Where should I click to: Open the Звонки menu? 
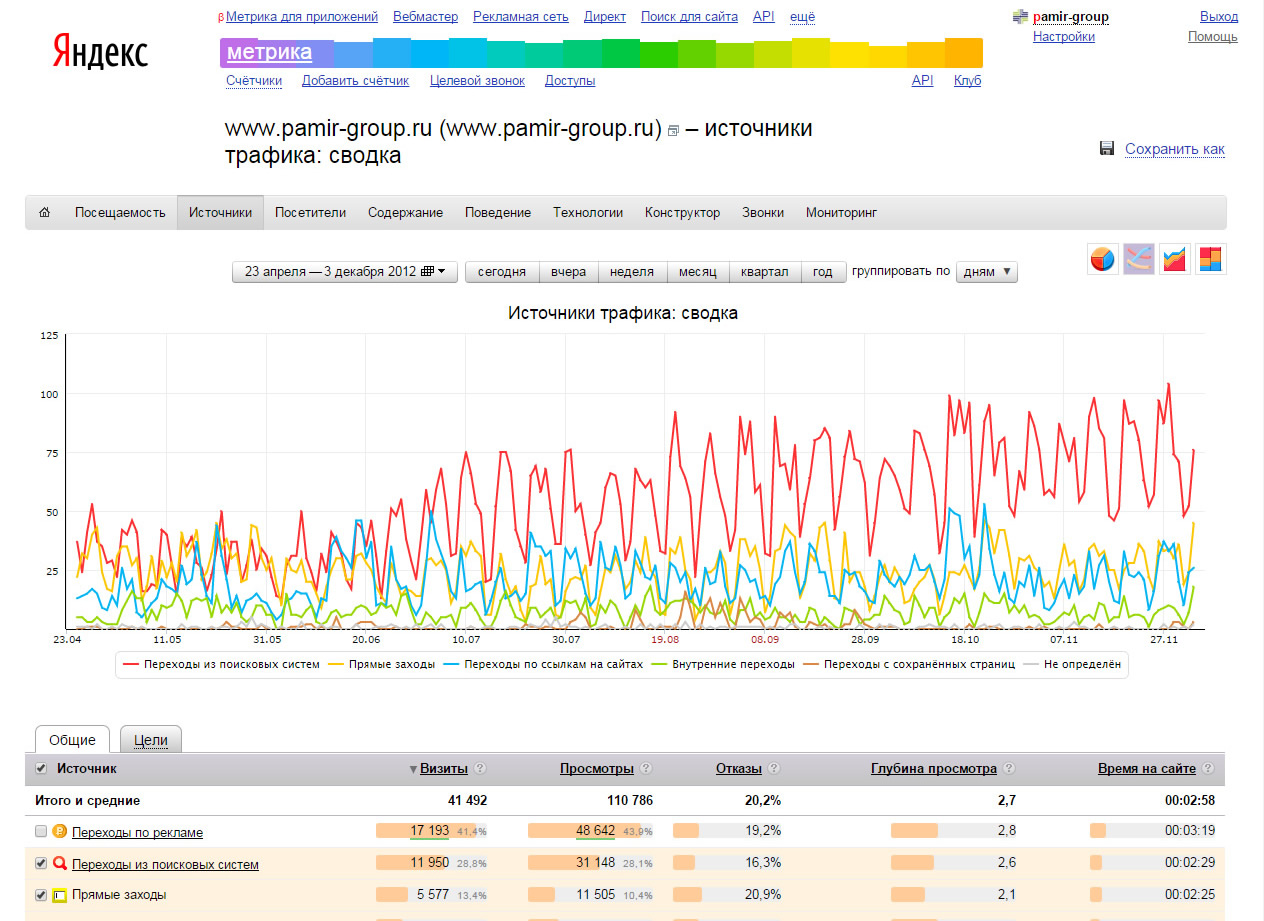point(763,212)
